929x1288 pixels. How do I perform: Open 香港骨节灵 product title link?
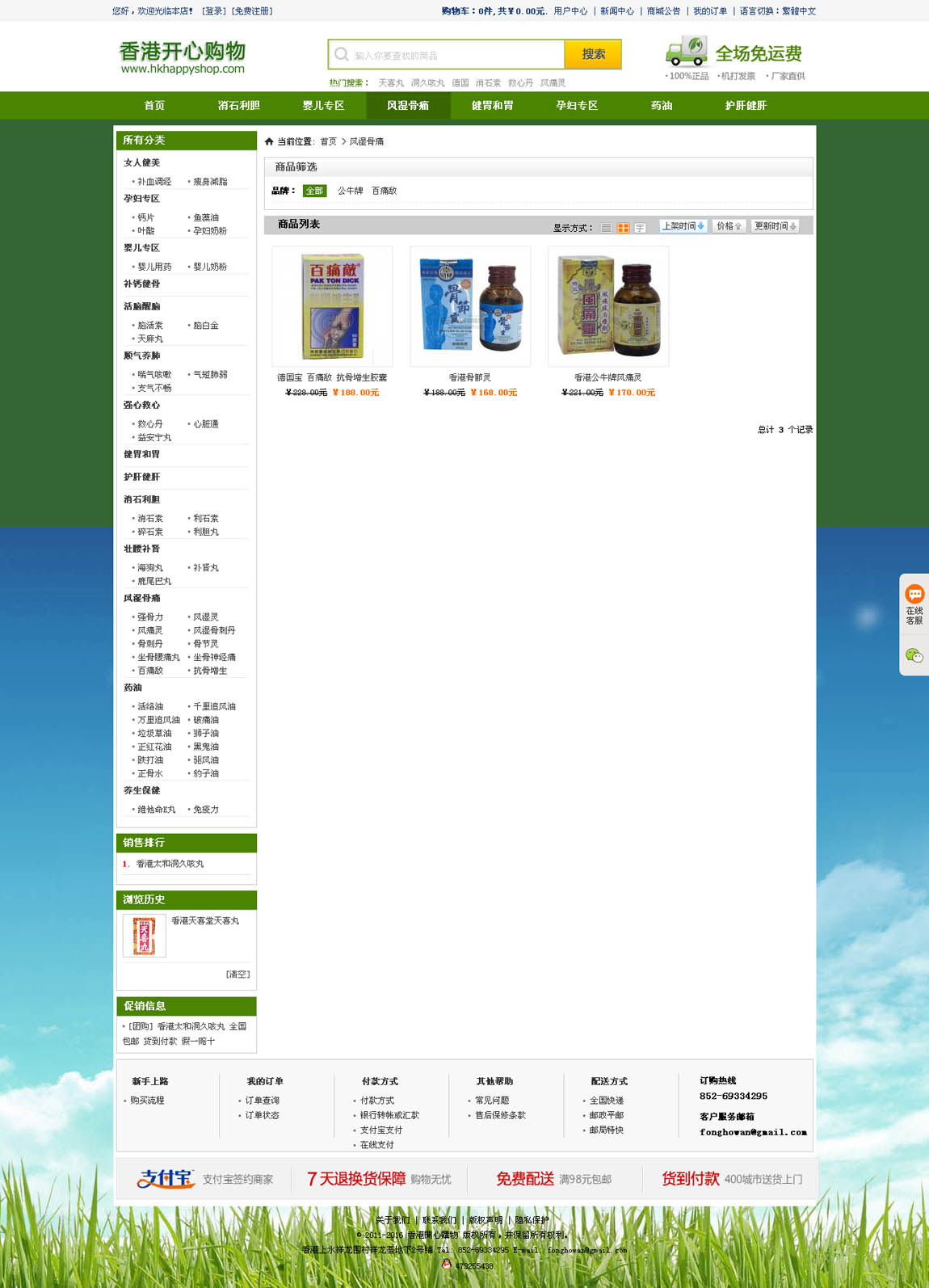point(470,377)
